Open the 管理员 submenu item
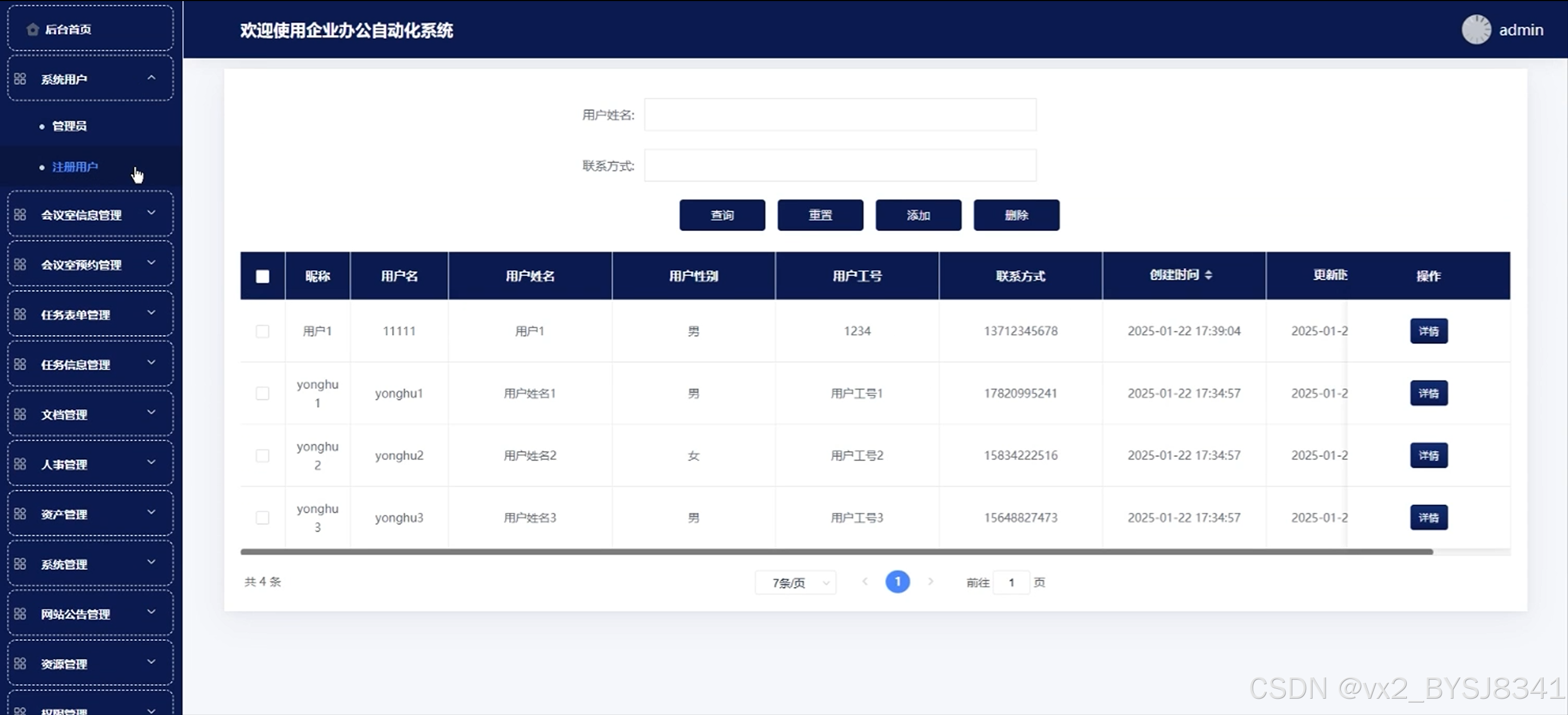This screenshot has width=1568, height=715. click(x=69, y=126)
